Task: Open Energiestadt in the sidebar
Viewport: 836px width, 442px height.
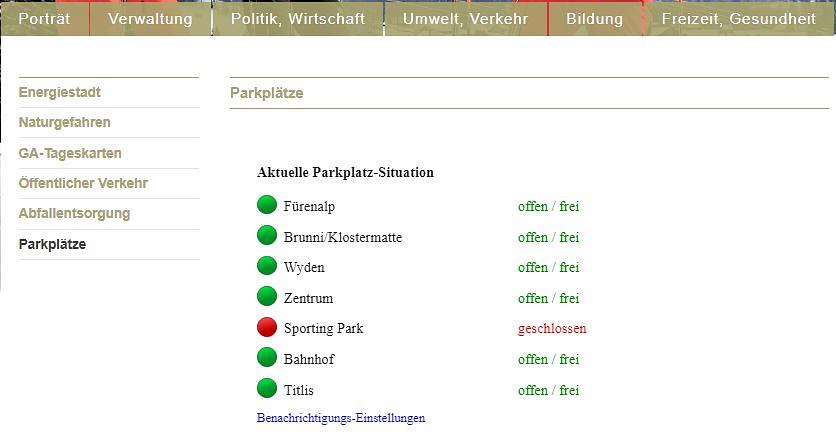Action: point(59,92)
